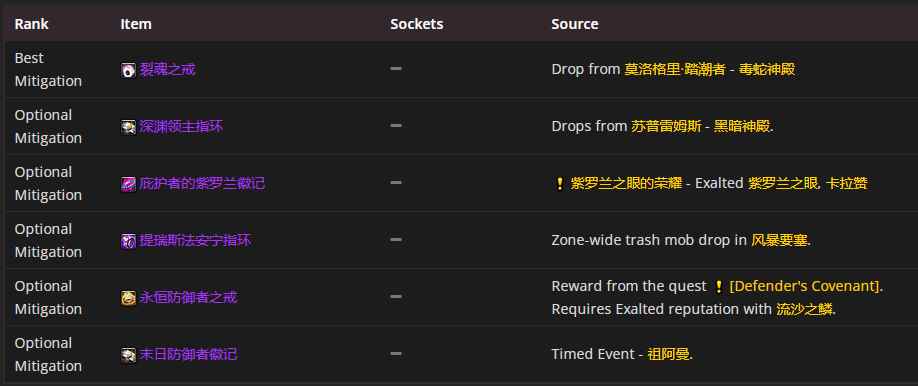Click the Rank column header
Screen dimensions: 918x386
(x=32, y=24)
